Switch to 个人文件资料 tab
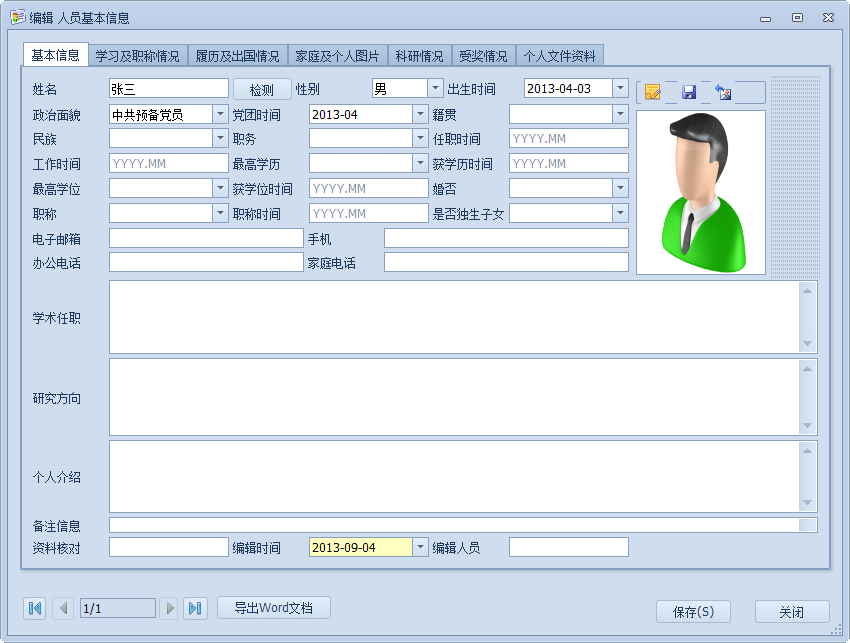Screen dimensions: 850x643 (559, 56)
